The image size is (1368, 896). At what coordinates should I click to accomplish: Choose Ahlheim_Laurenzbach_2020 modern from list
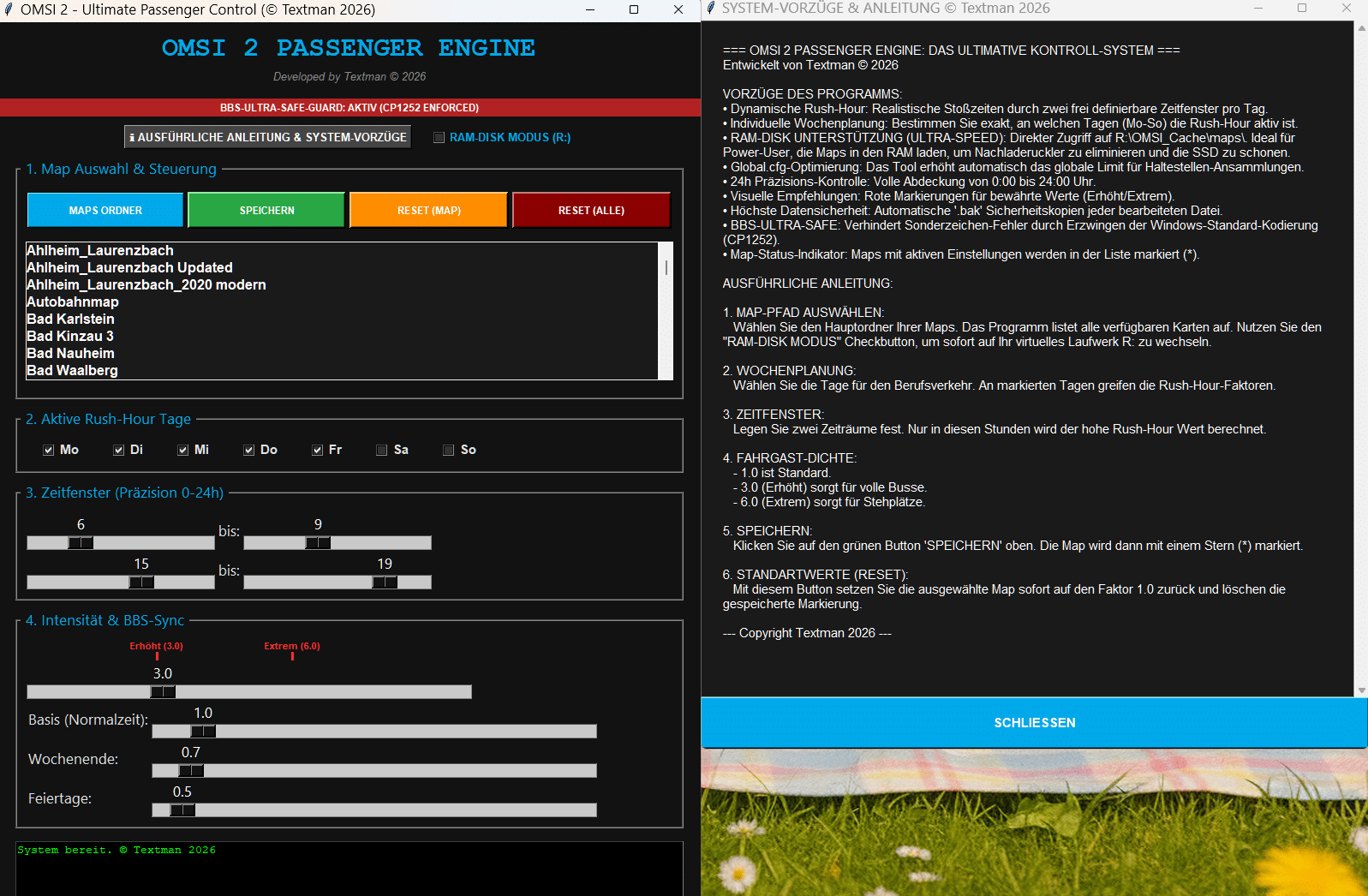coord(146,284)
